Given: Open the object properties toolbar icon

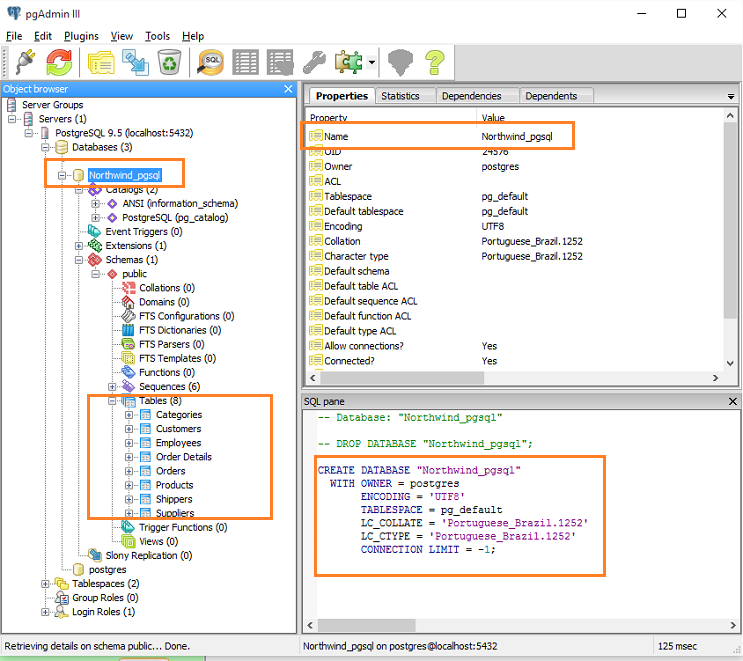Looking at the screenshot, I should click(x=101, y=62).
